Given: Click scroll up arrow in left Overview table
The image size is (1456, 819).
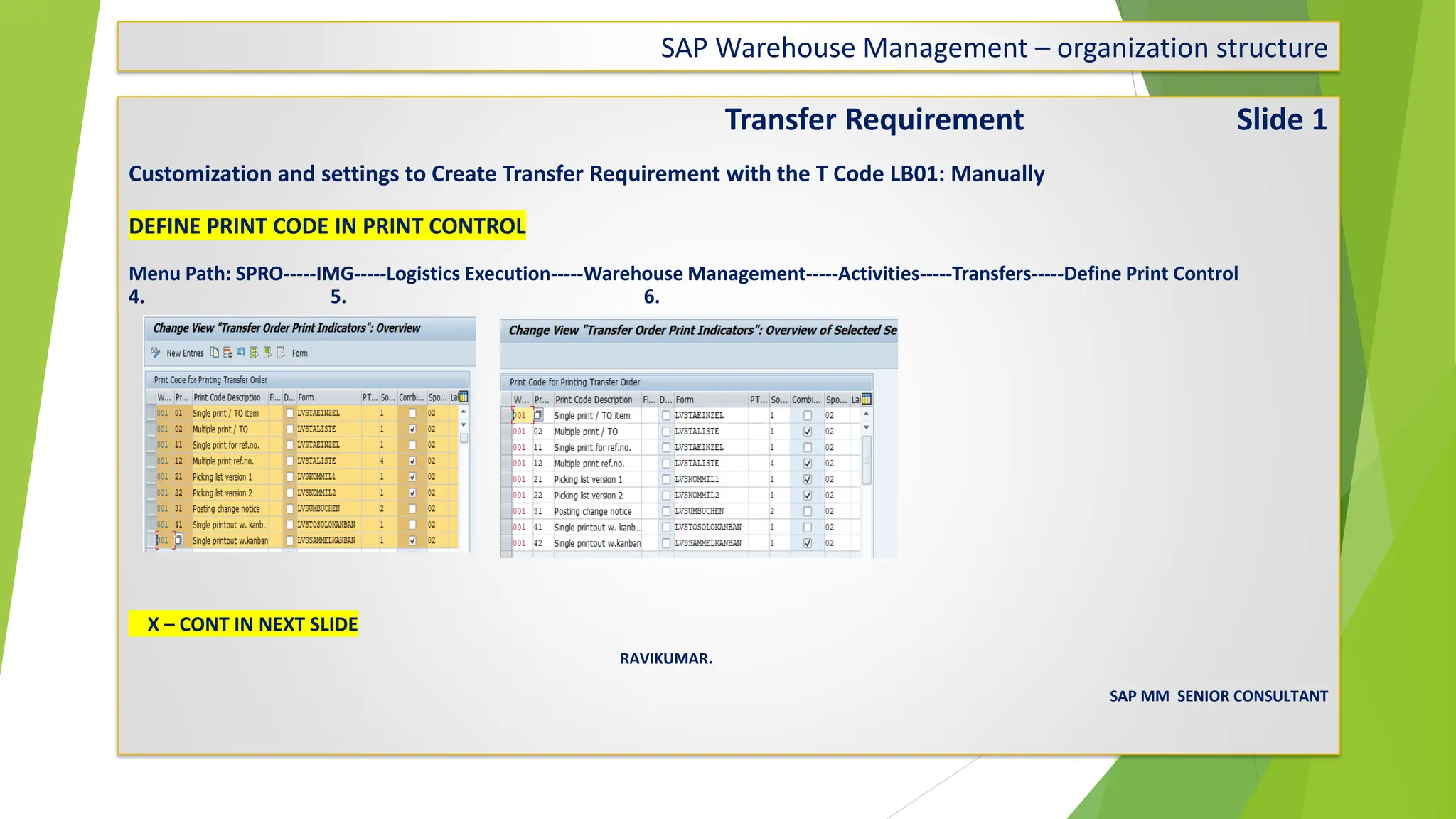Looking at the screenshot, I should point(464,412).
